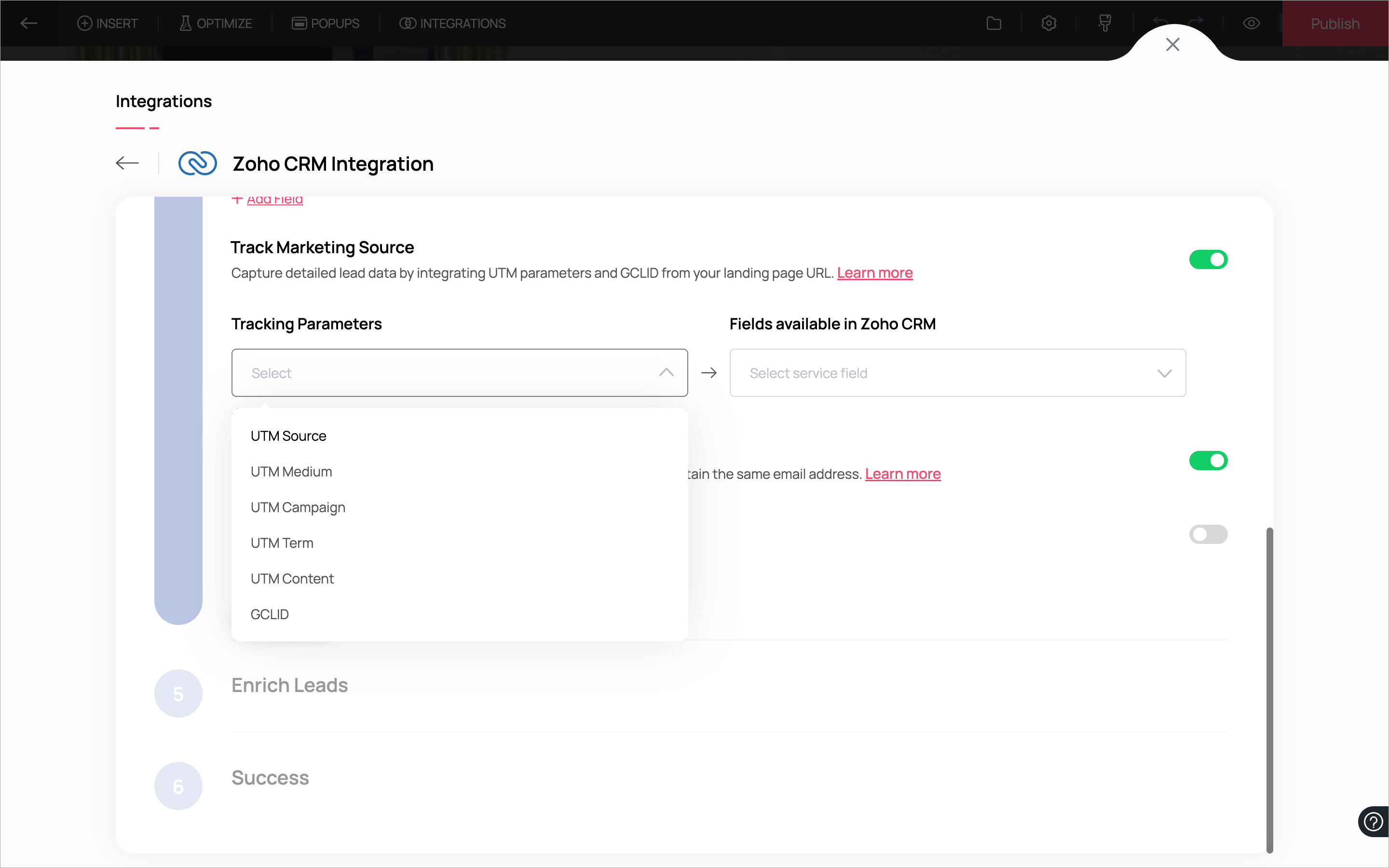Click the top-left back arrow
The image size is (1389, 868).
pyautogui.click(x=29, y=24)
